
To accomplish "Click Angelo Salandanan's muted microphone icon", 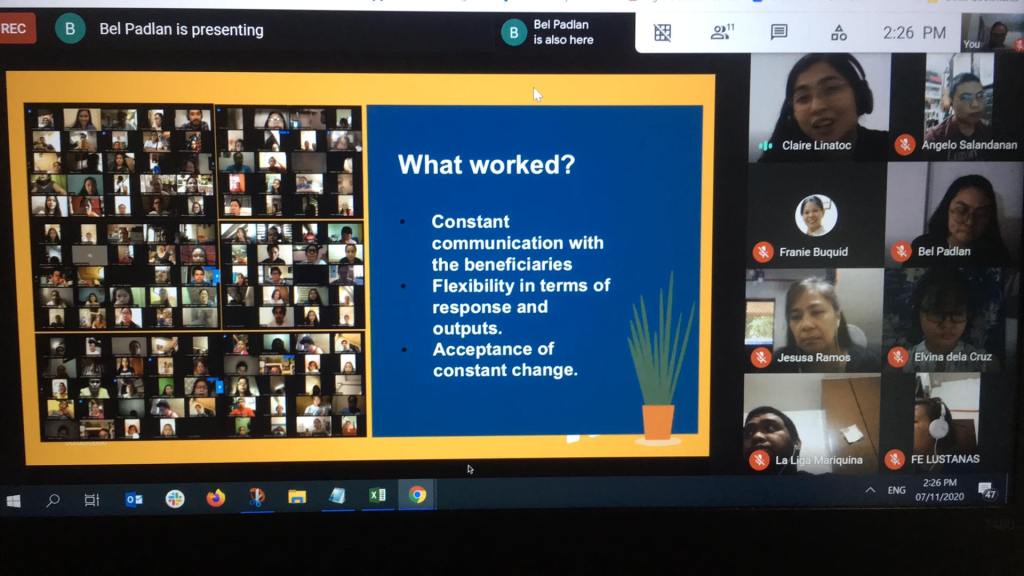I will pos(905,145).
